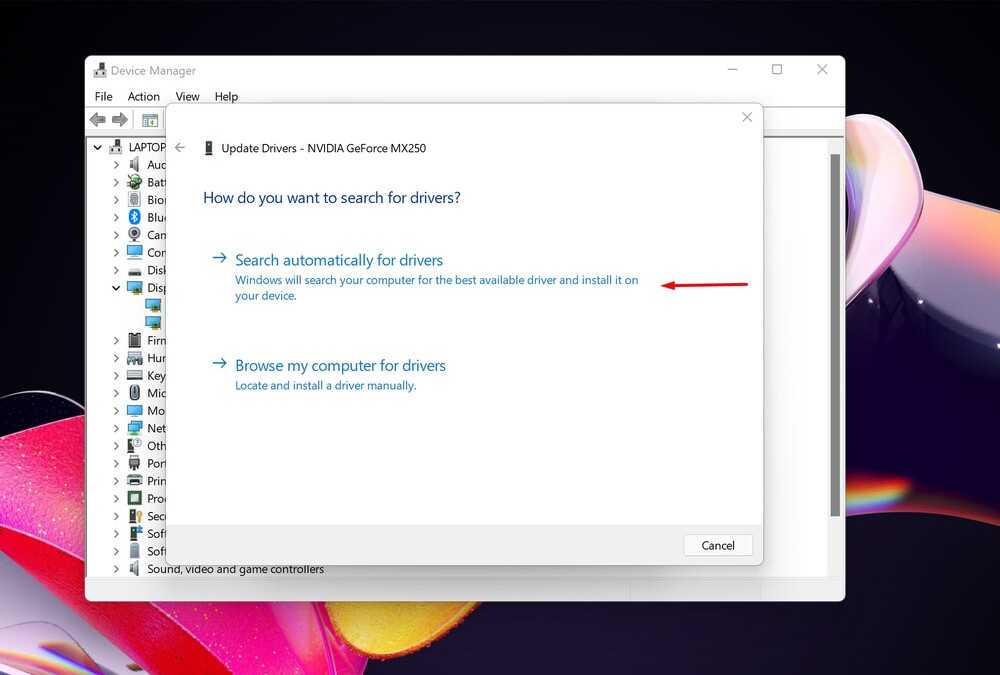Click the Show/Hide console tree toolbar icon
The height and width of the screenshot is (675, 1000).
click(150, 120)
